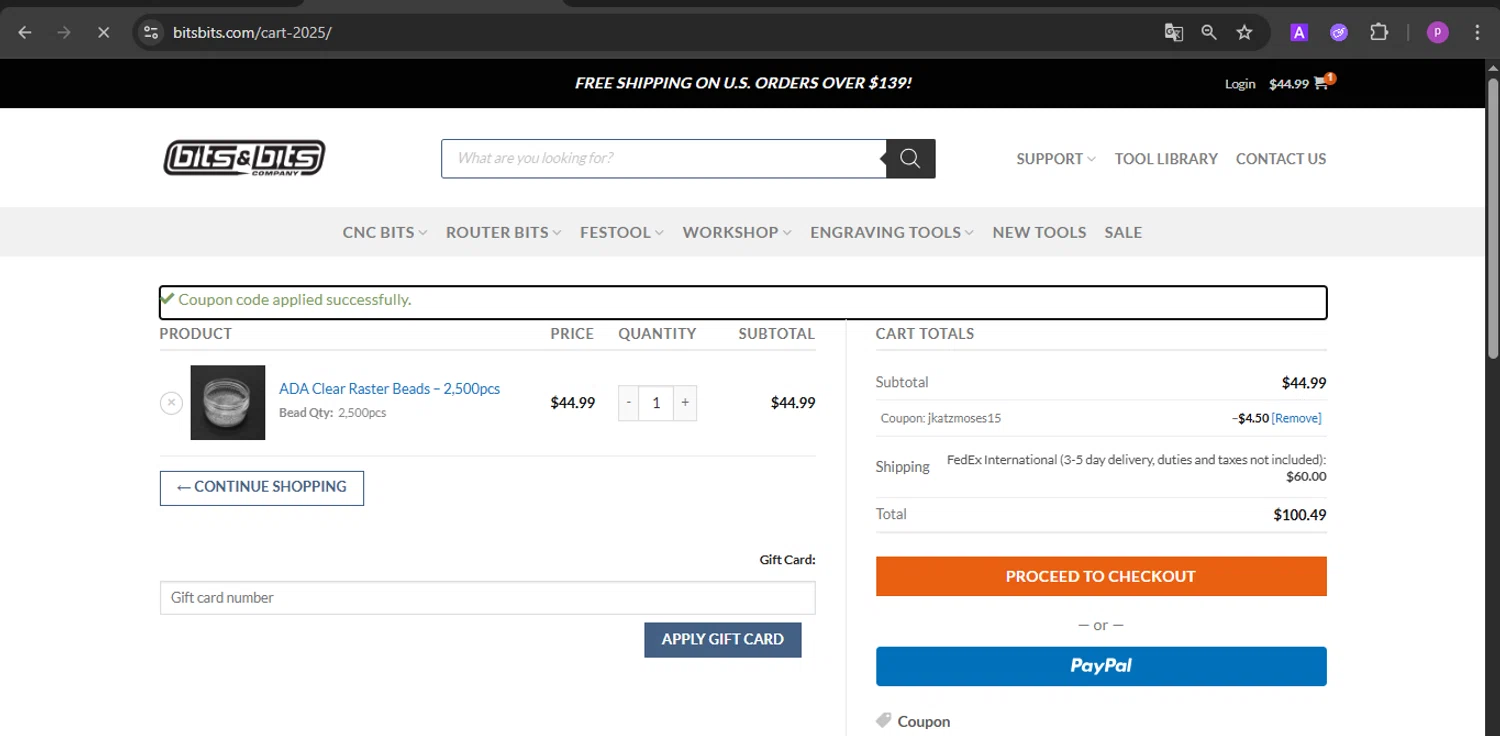Expand the Engraving Tools menu
The width and height of the screenshot is (1500, 736).
892,232
